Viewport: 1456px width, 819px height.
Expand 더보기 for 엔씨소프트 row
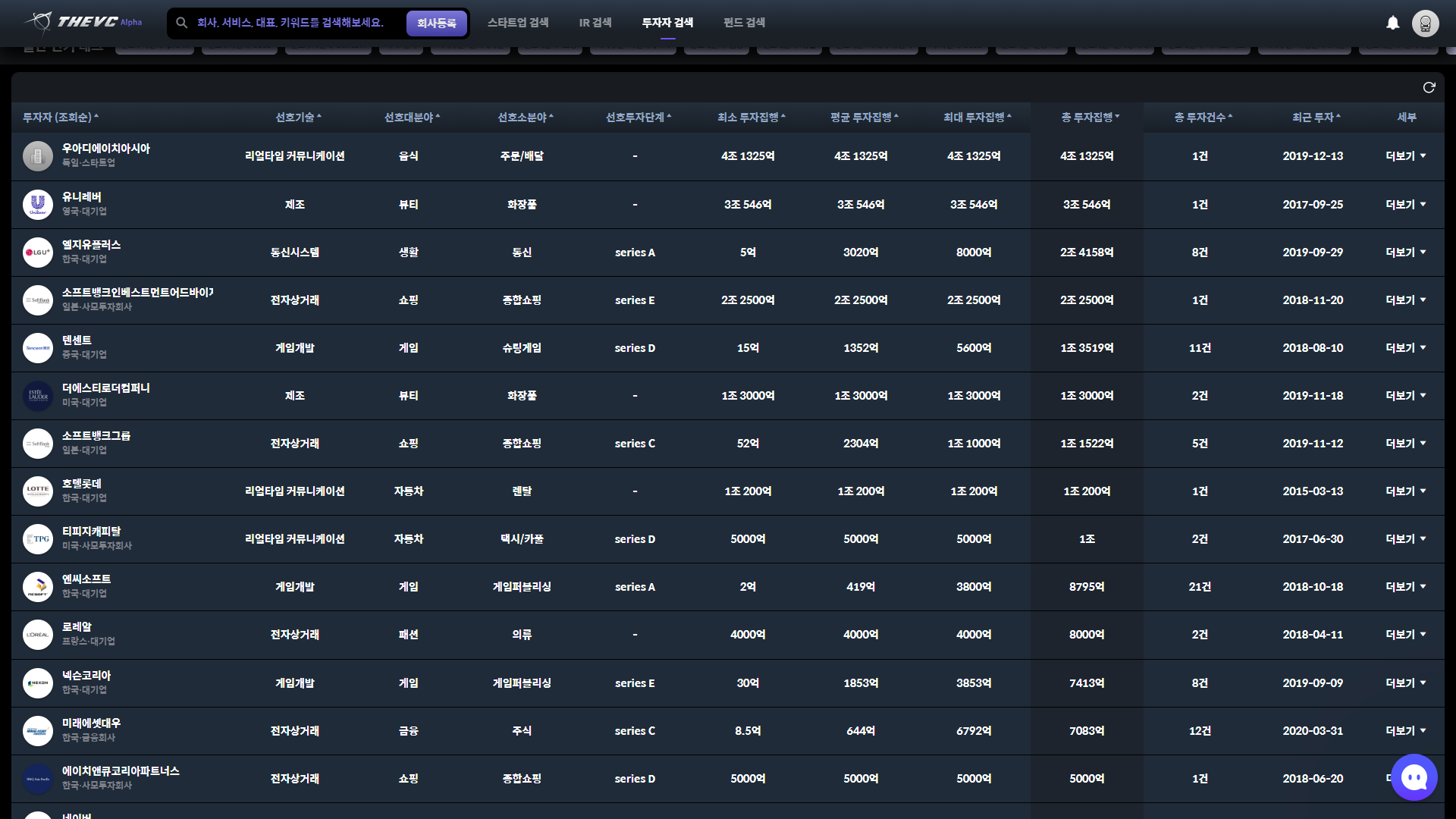coord(1405,587)
